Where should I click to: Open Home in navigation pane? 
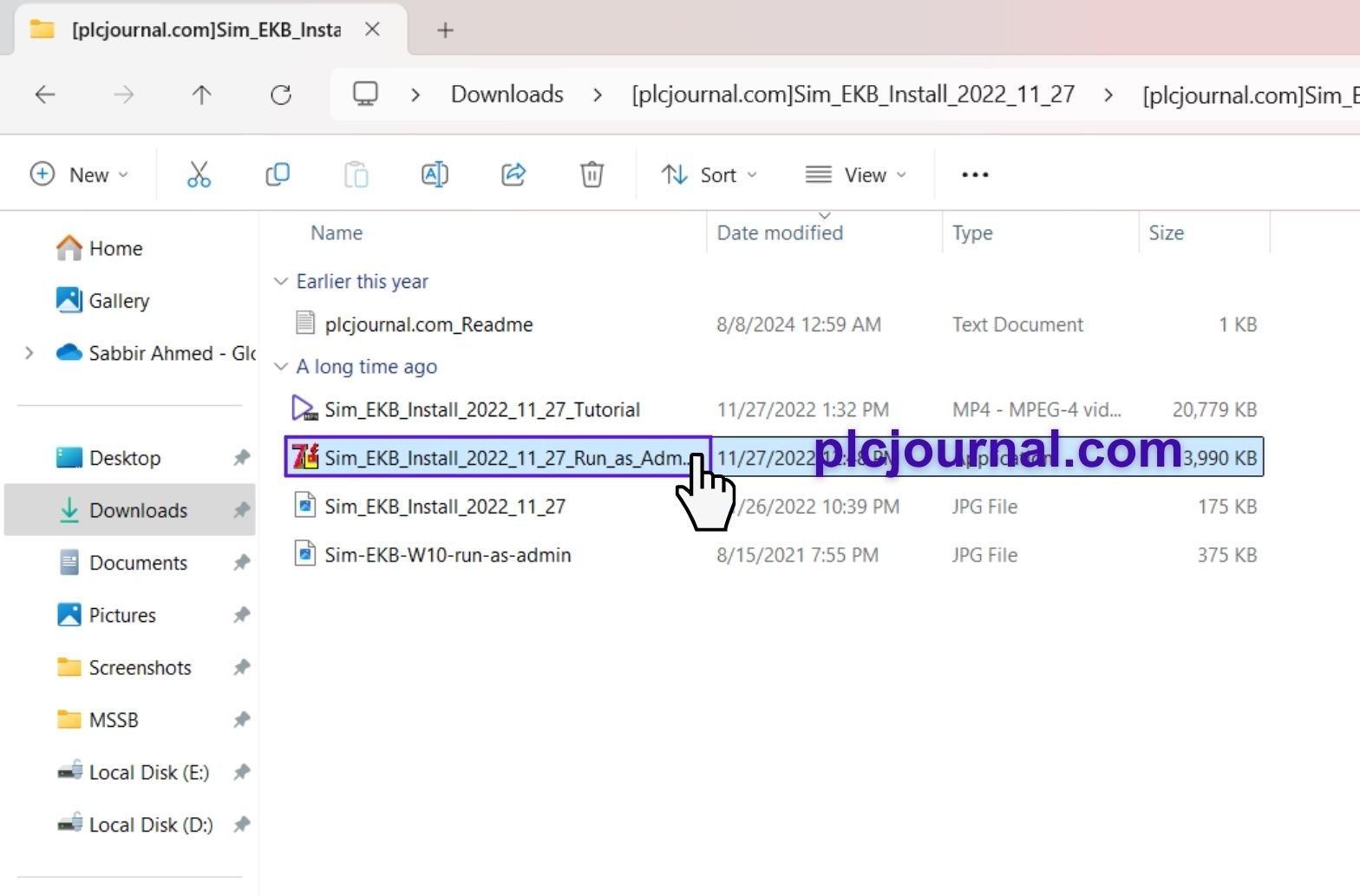coord(100,248)
